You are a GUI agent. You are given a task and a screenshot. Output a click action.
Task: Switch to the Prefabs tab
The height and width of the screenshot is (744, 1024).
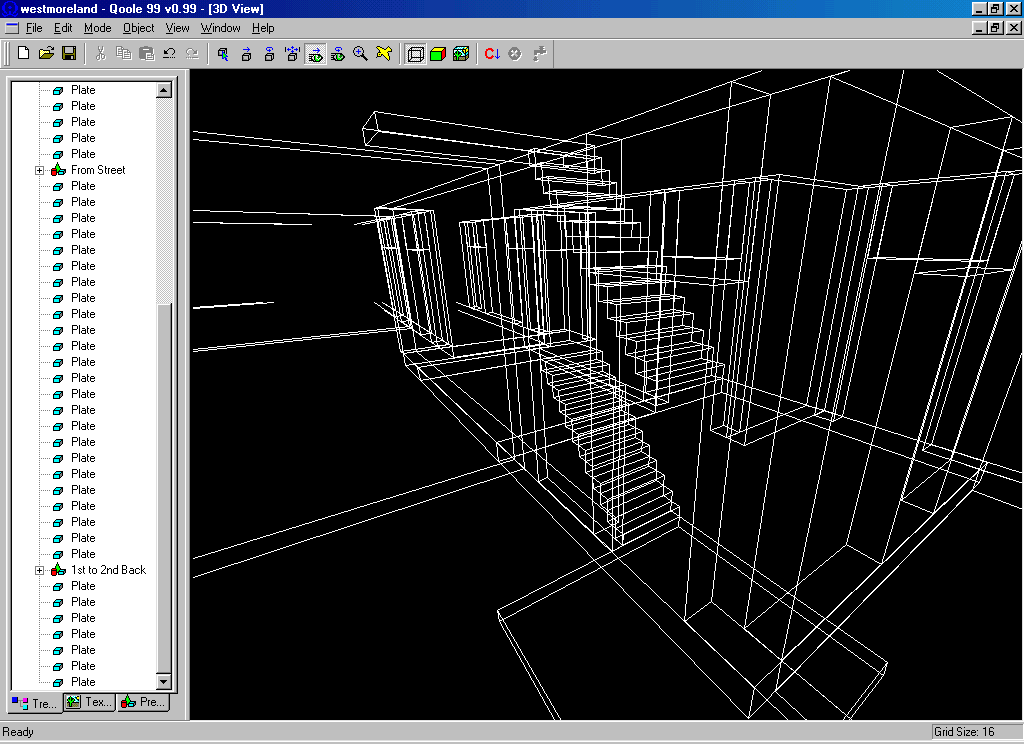click(143, 702)
